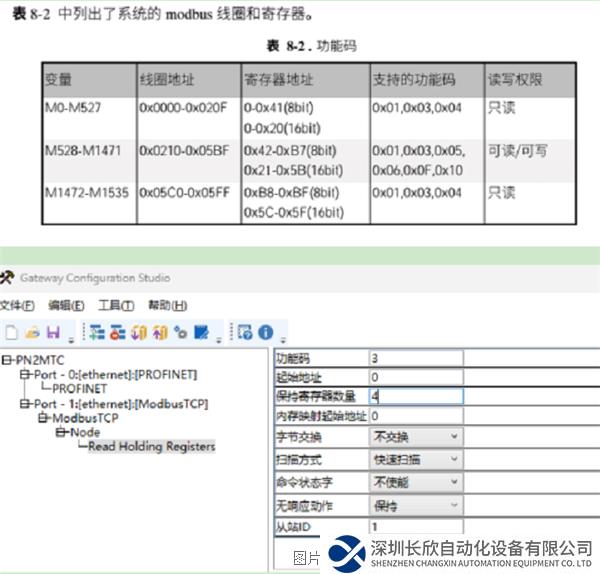The width and height of the screenshot is (600, 574).
Task: Collapse the PN2MTC root tree node
Action: [7, 359]
